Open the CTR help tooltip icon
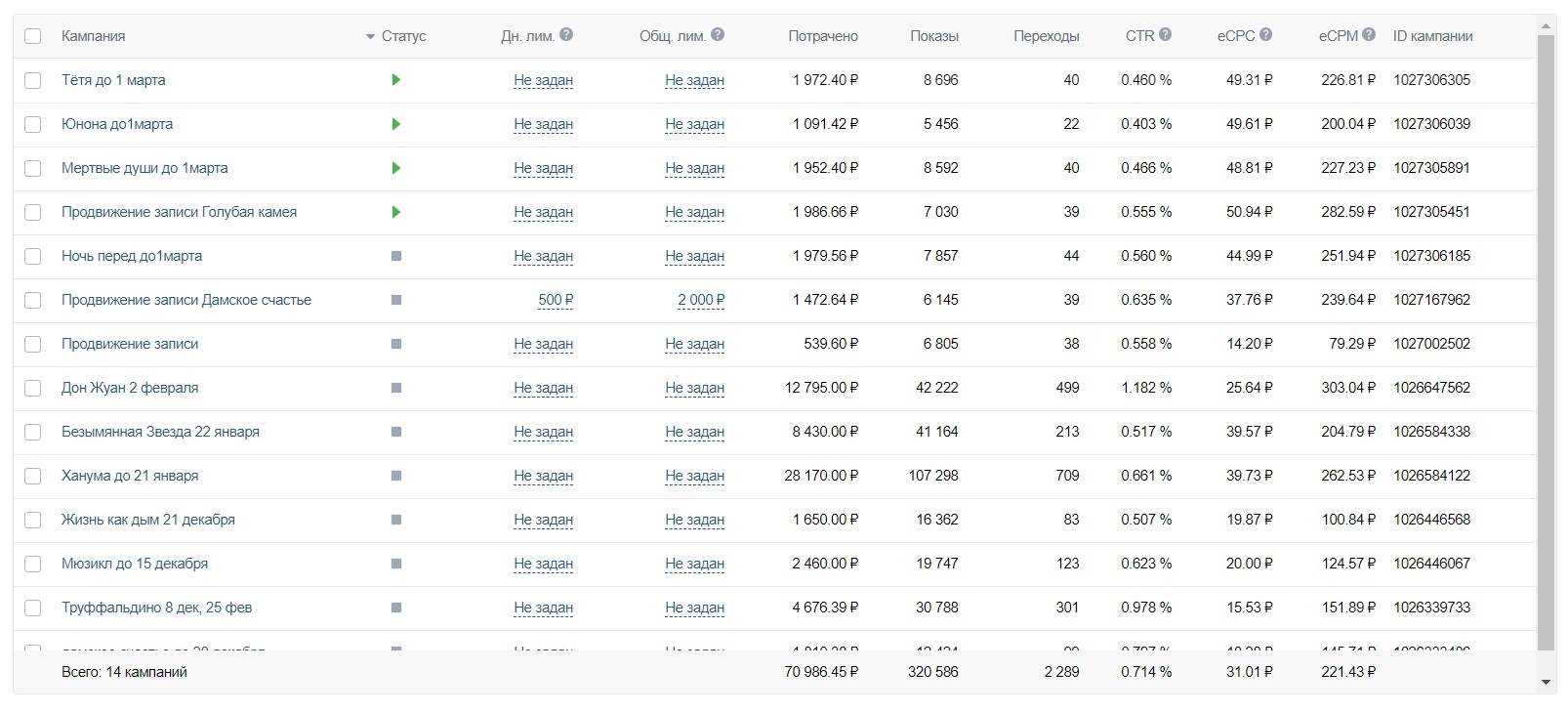The image size is (1568, 713). coord(1165,35)
